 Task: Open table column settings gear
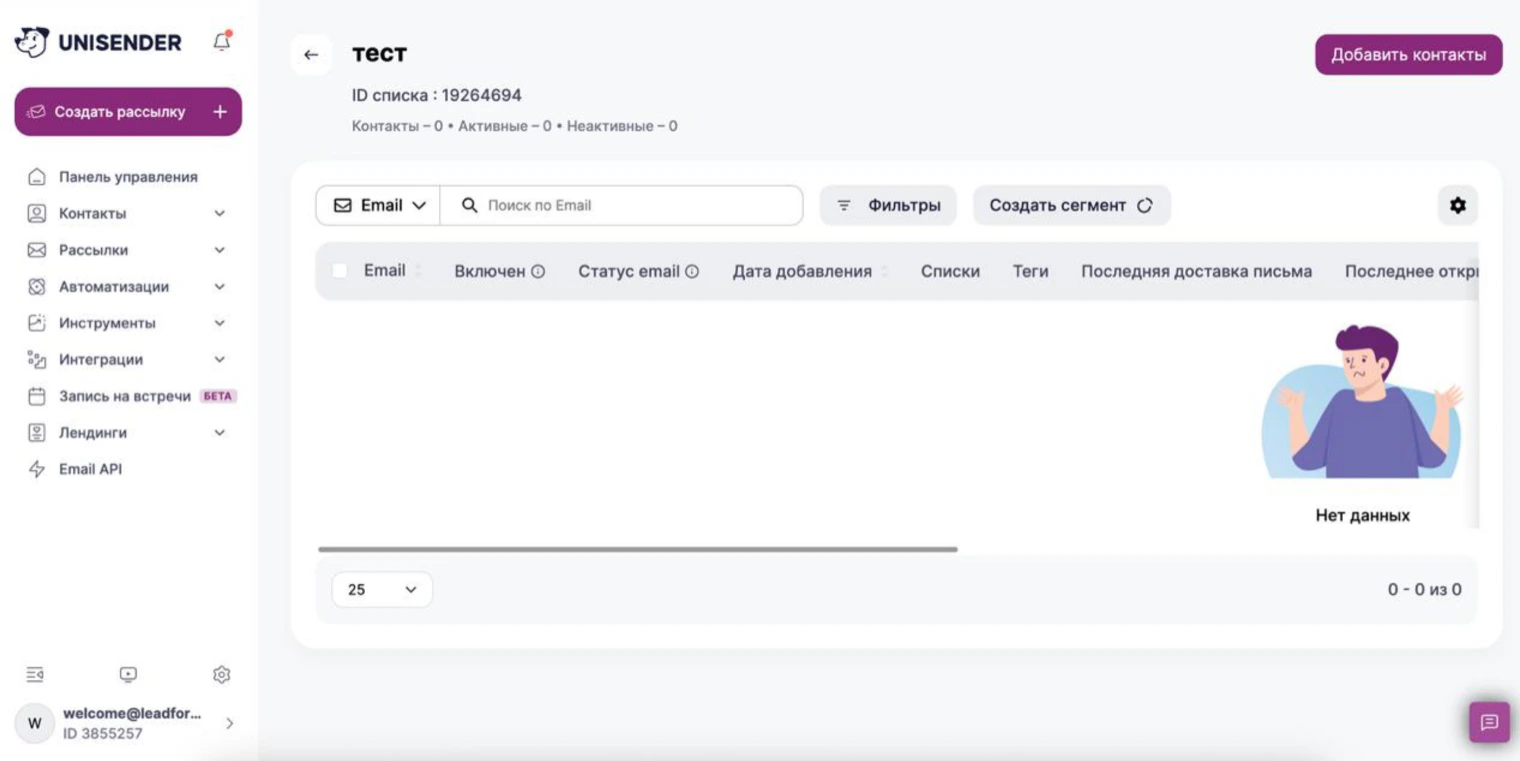[x=1457, y=205]
